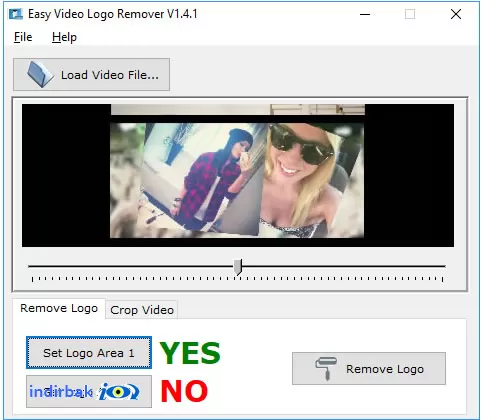481x420 pixels.
Task: Click the second logo area button
Action: pos(89,391)
